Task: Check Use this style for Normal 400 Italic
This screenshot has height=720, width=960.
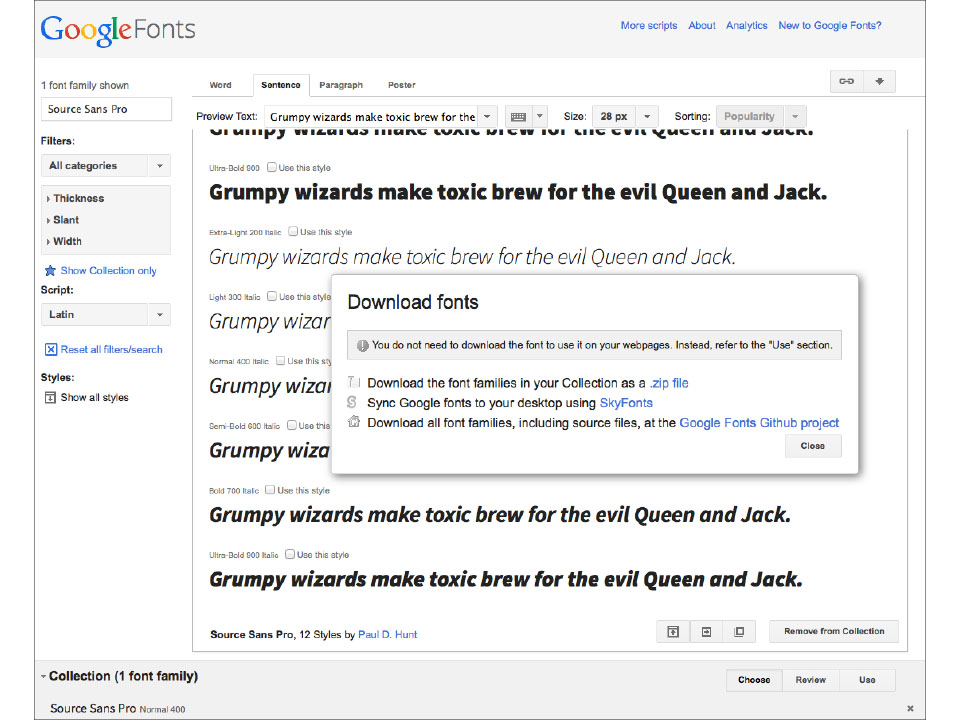Action: coord(280,361)
